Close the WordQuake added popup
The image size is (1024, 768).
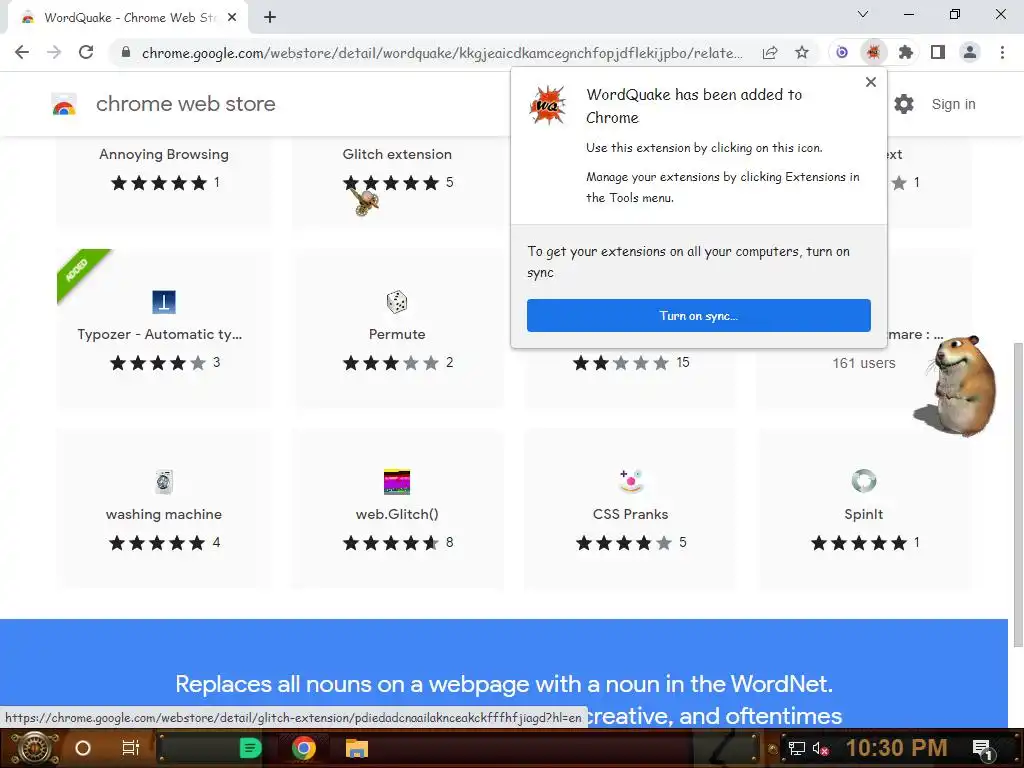pos(871,82)
